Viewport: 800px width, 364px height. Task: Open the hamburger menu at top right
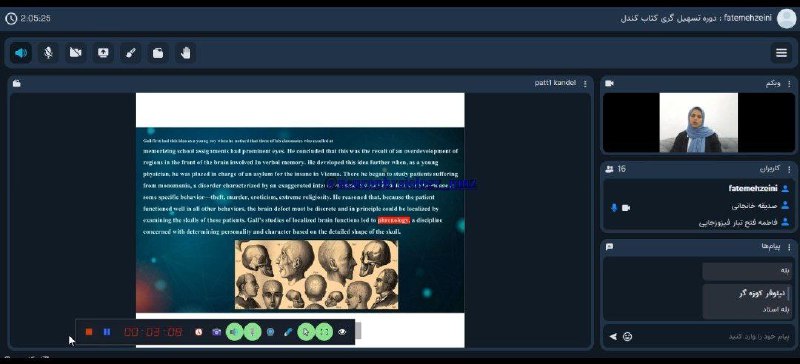tap(781, 53)
